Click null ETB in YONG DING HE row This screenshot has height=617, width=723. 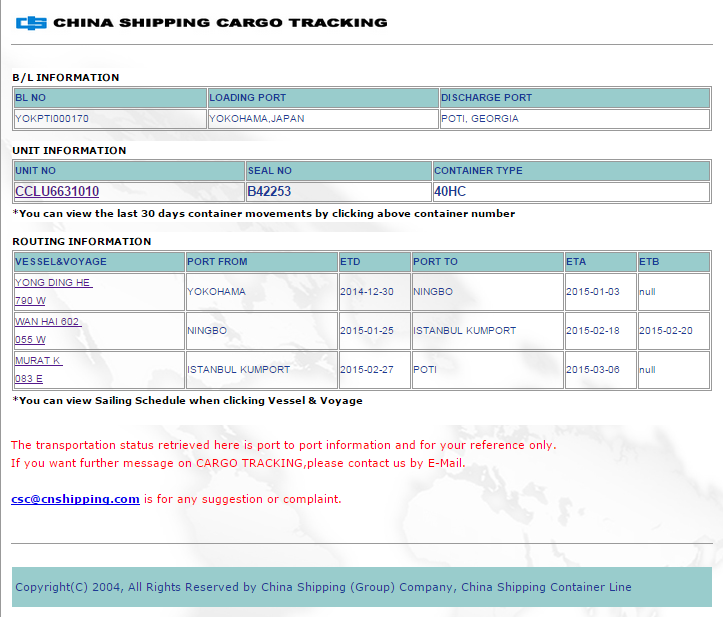(x=647, y=291)
